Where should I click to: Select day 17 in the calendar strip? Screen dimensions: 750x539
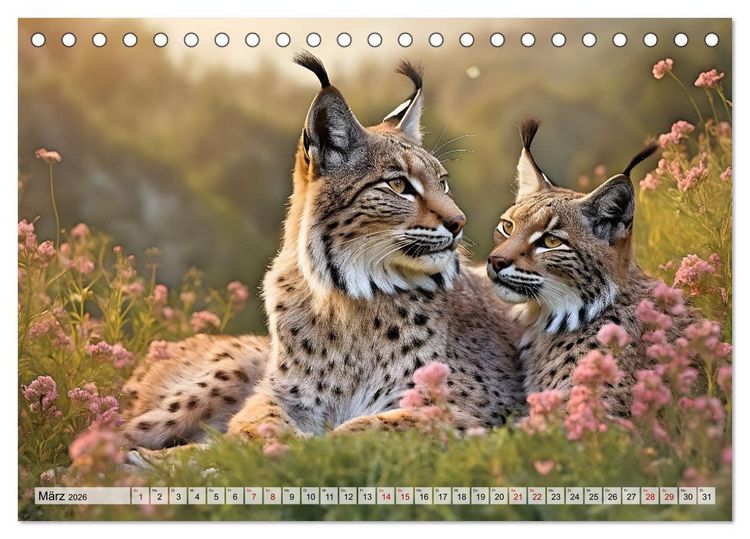pos(442,496)
